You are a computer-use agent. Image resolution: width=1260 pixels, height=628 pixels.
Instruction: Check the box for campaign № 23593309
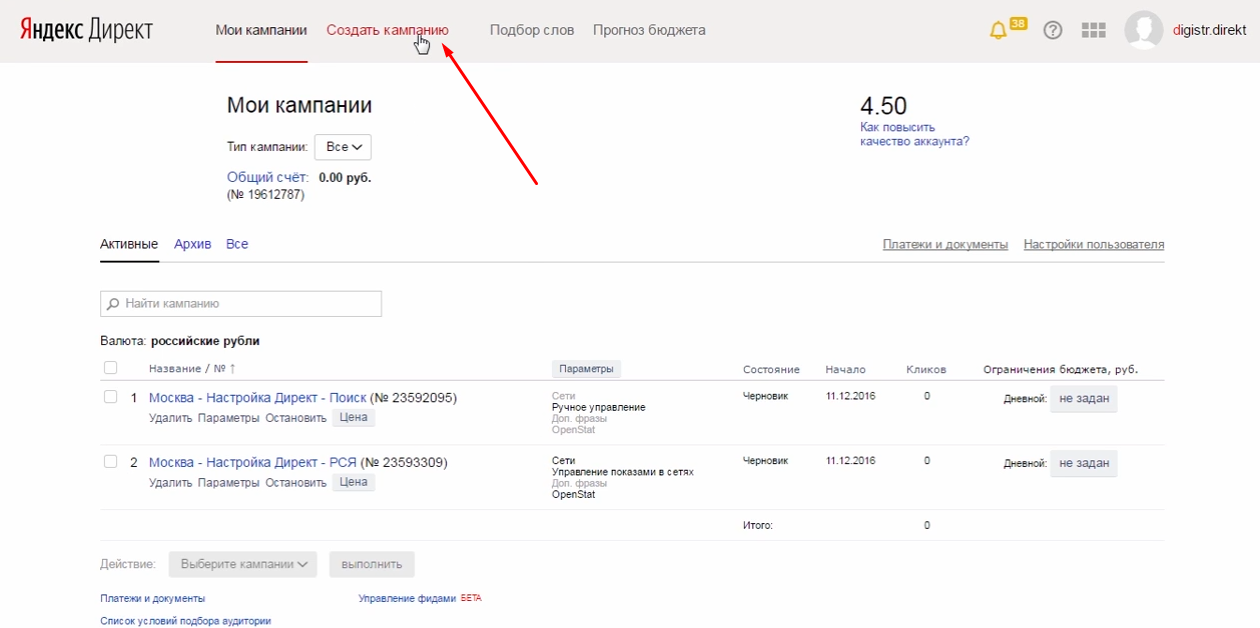tap(111, 461)
